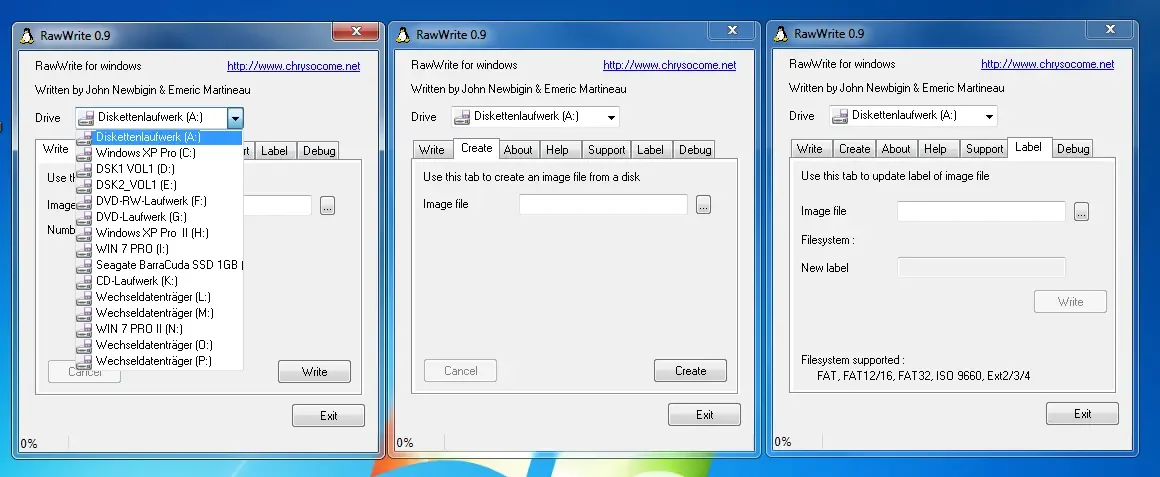The image size is (1160, 477).
Task: Select Seagate BarraCuda SSD 1GB drive
Action: click(158, 265)
